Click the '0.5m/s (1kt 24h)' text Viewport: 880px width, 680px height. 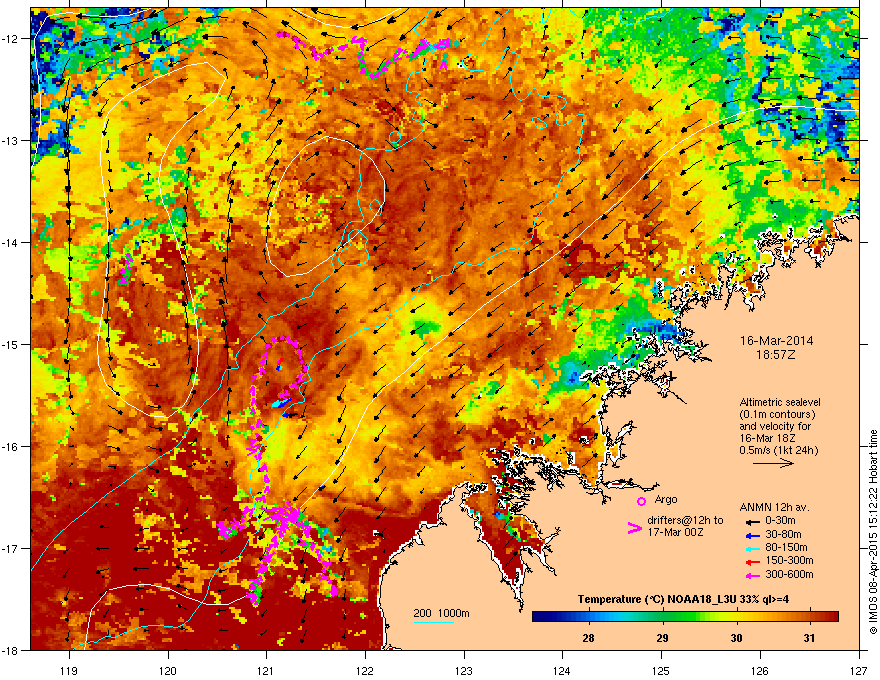[778, 450]
